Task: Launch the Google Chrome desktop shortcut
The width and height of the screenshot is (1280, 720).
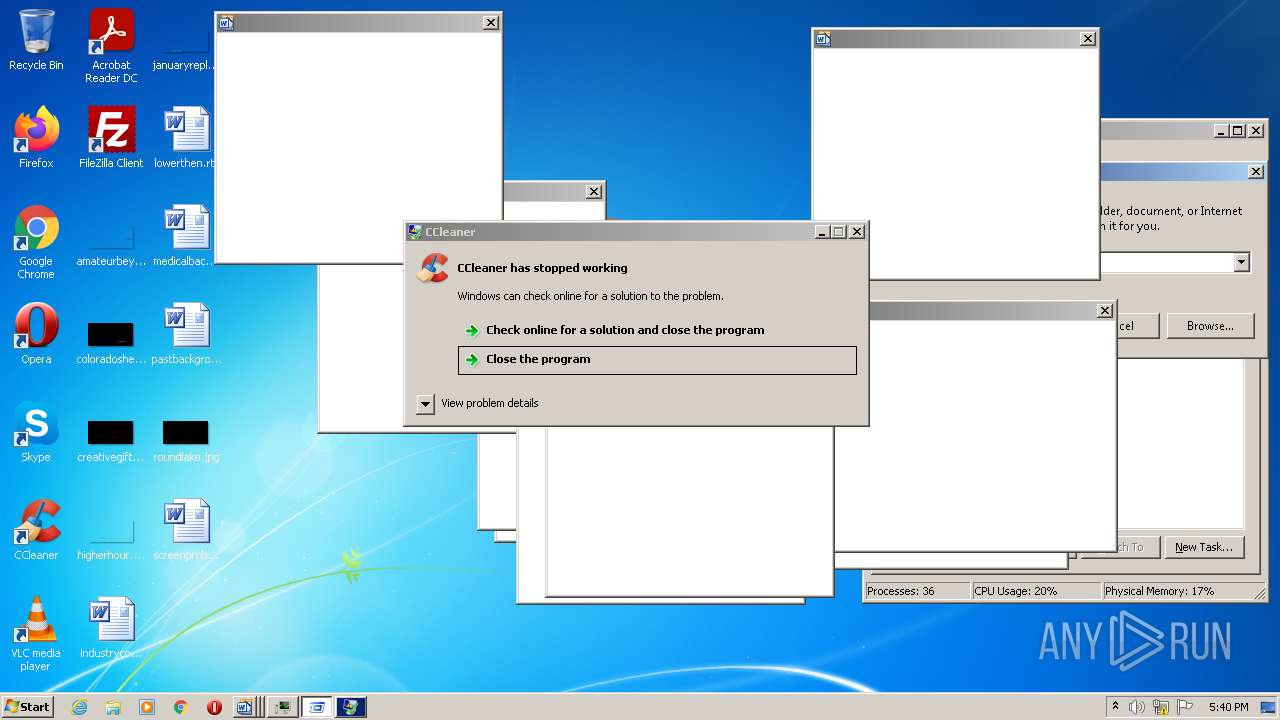Action: coord(36,242)
